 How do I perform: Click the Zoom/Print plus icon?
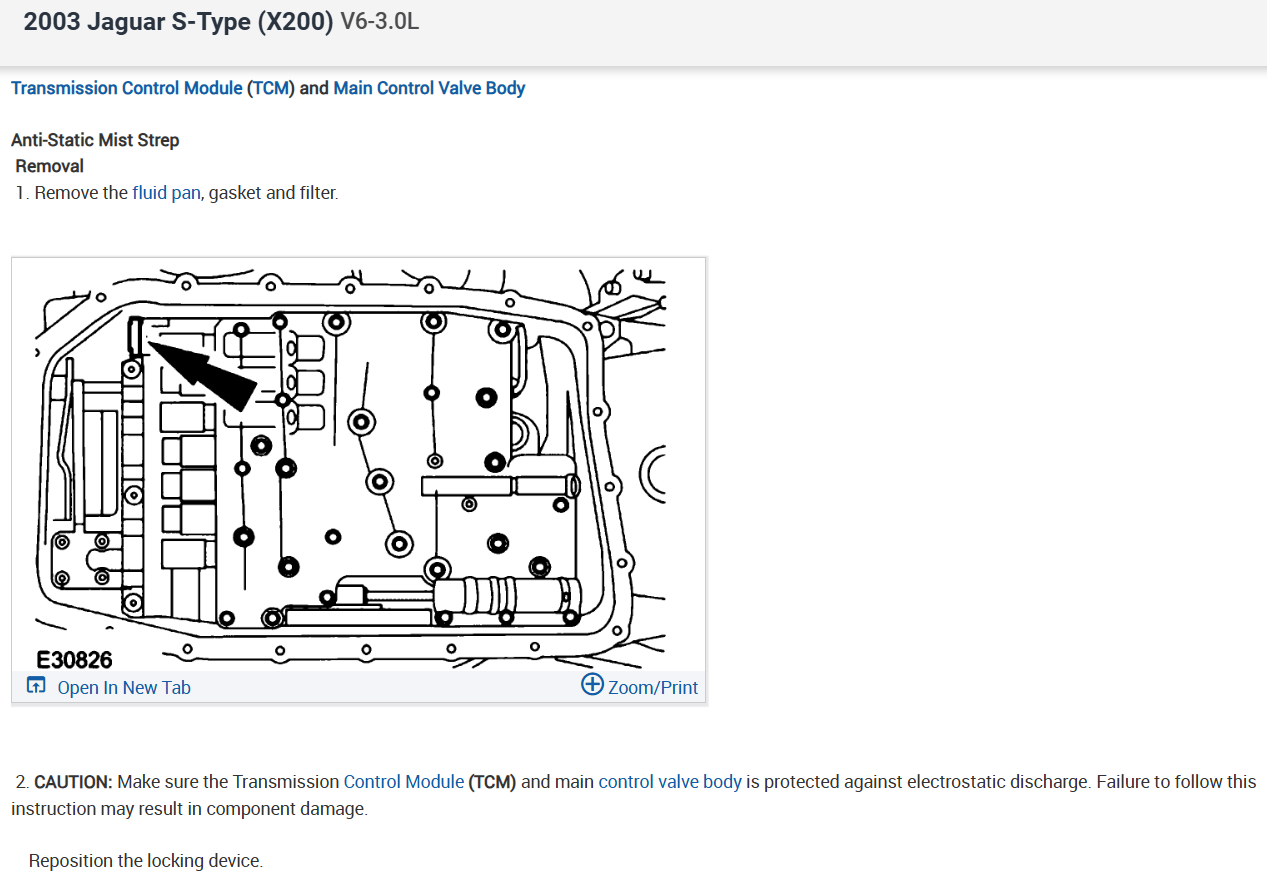pyautogui.click(x=592, y=685)
